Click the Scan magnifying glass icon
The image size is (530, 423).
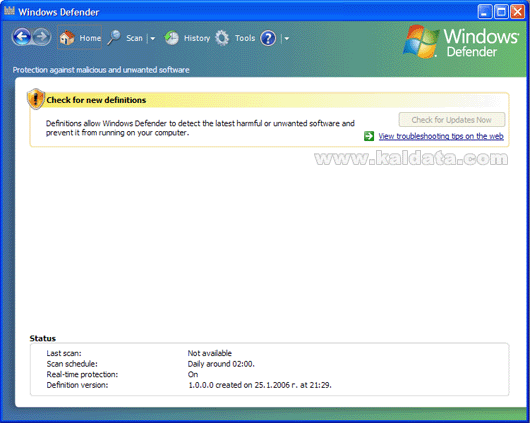pyautogui.click(x=114, y=38)
